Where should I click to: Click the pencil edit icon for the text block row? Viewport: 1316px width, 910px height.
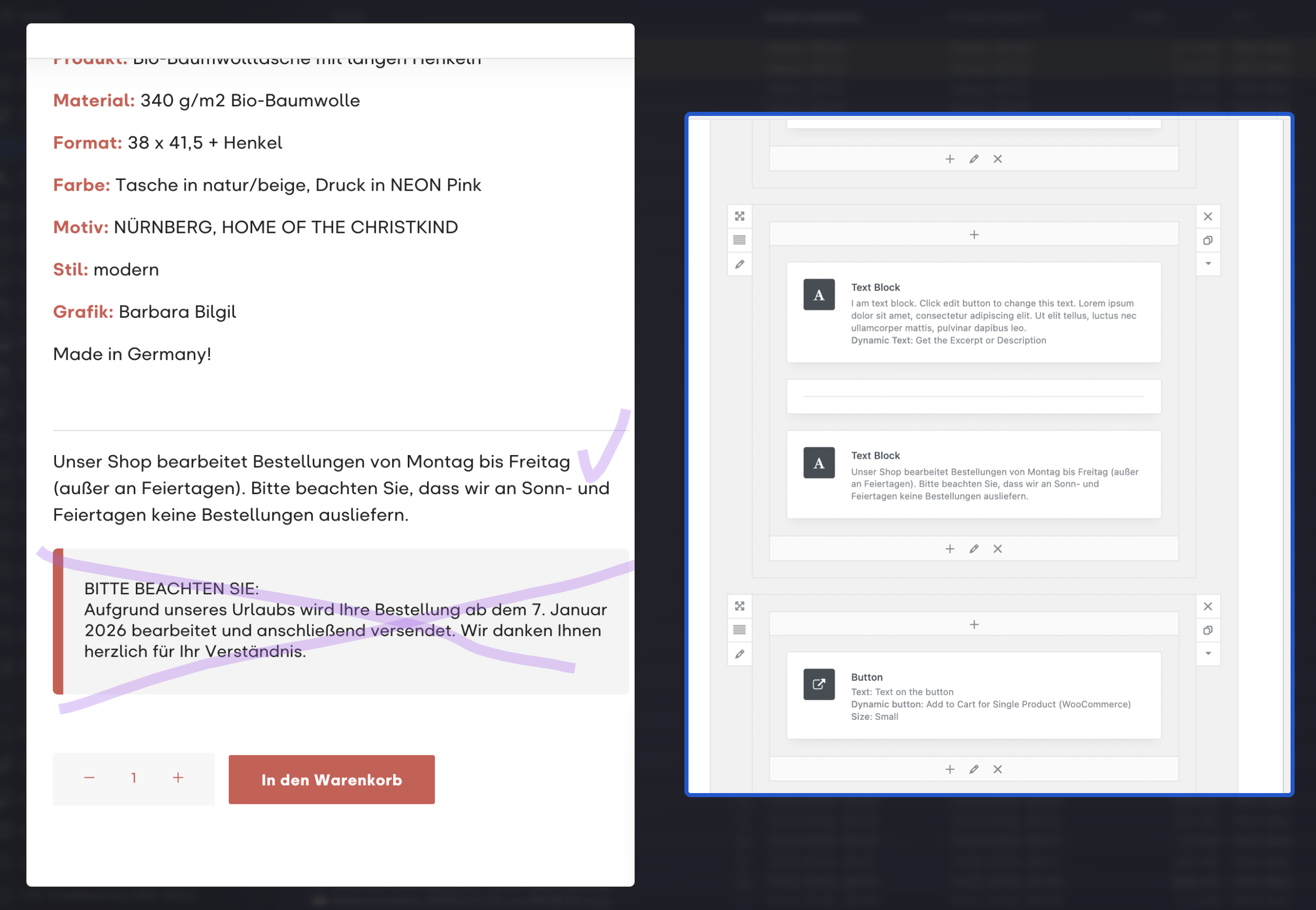pos(739,264)
